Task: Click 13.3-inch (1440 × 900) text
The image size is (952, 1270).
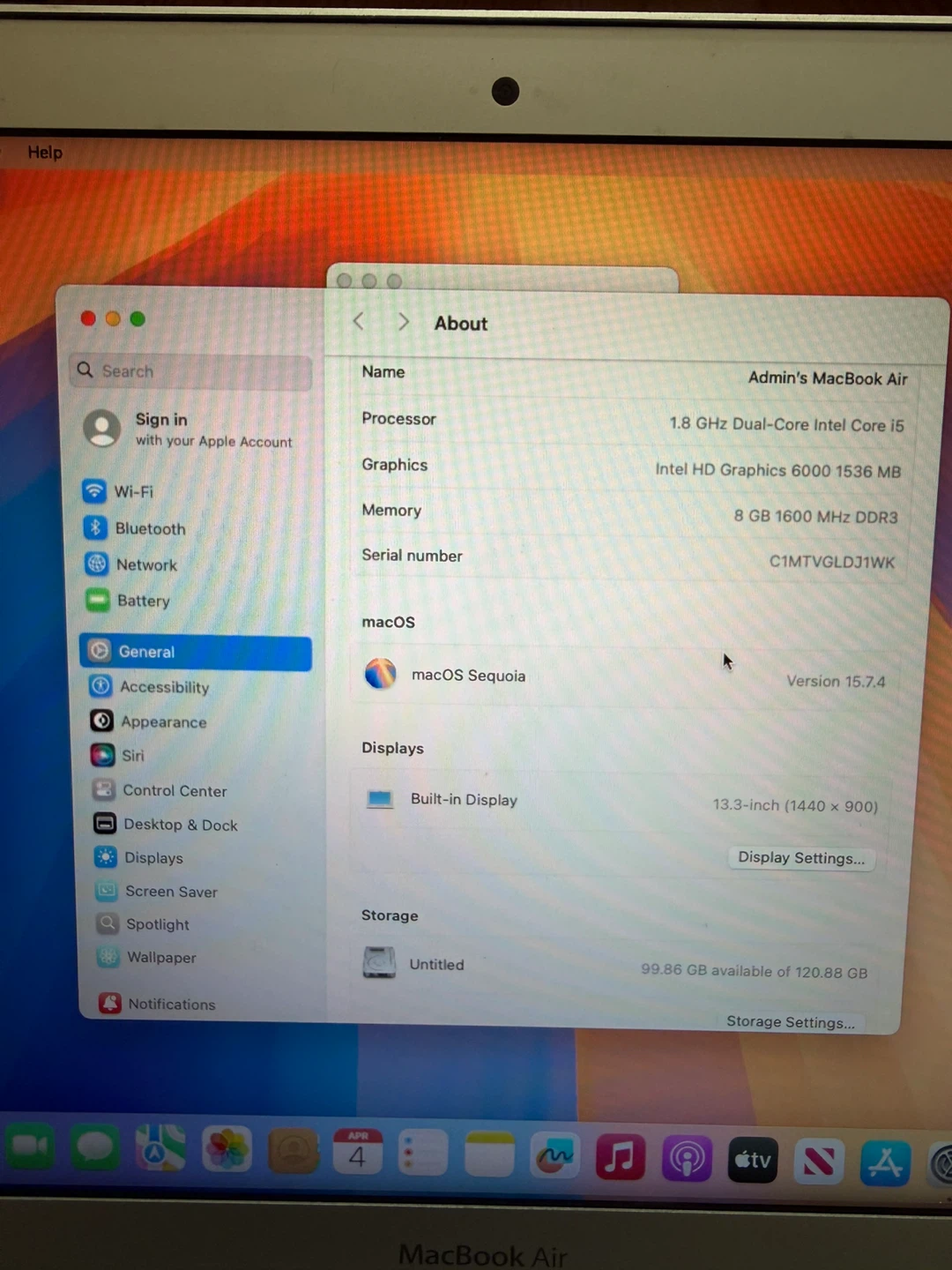Action: 795,805
